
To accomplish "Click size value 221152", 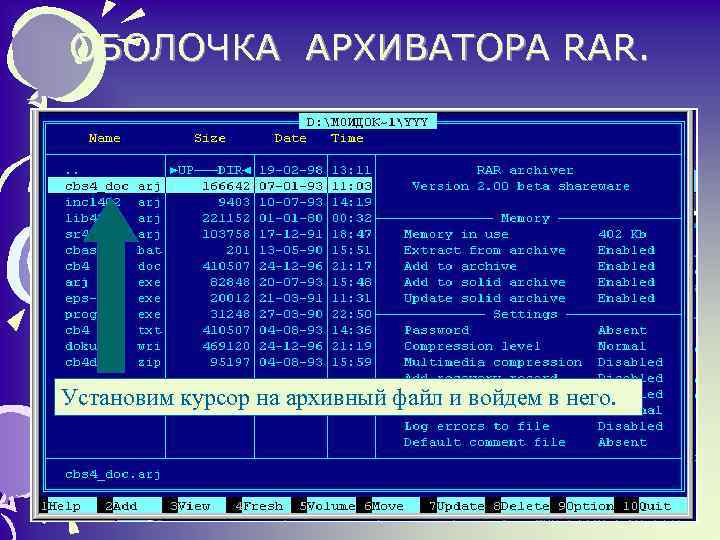I will (x=226, y=218).
